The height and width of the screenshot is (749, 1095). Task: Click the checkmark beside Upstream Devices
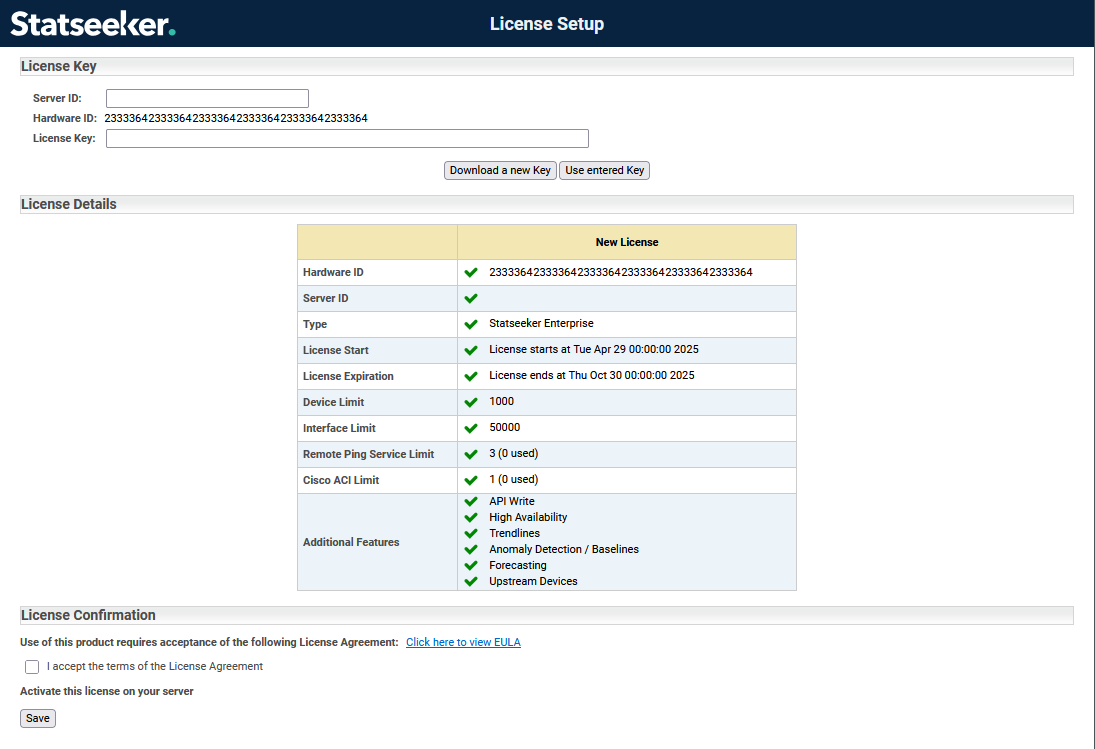coord(471,581)
